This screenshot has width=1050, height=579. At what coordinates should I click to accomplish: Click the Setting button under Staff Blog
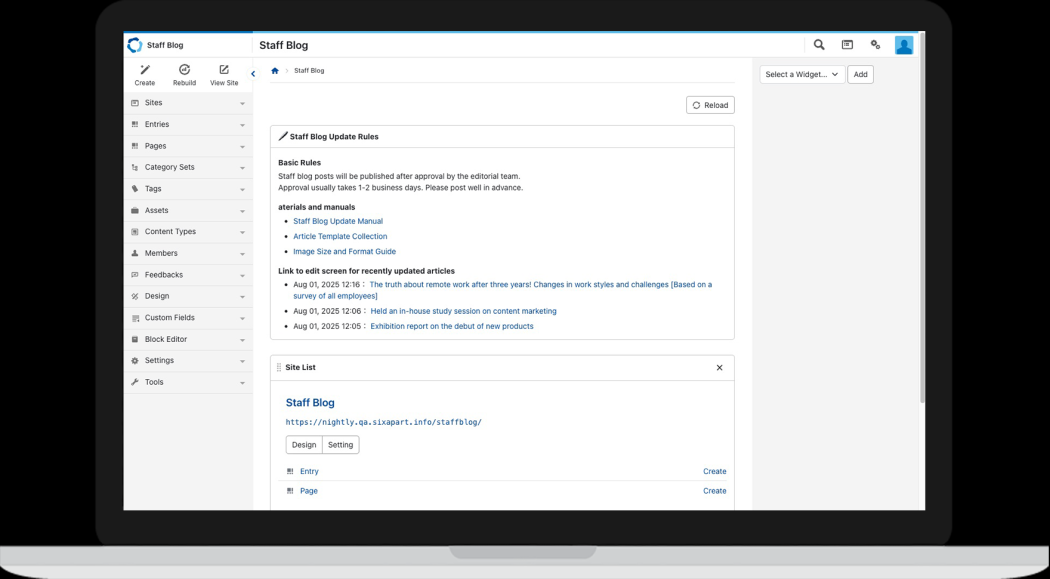(340, 445)
